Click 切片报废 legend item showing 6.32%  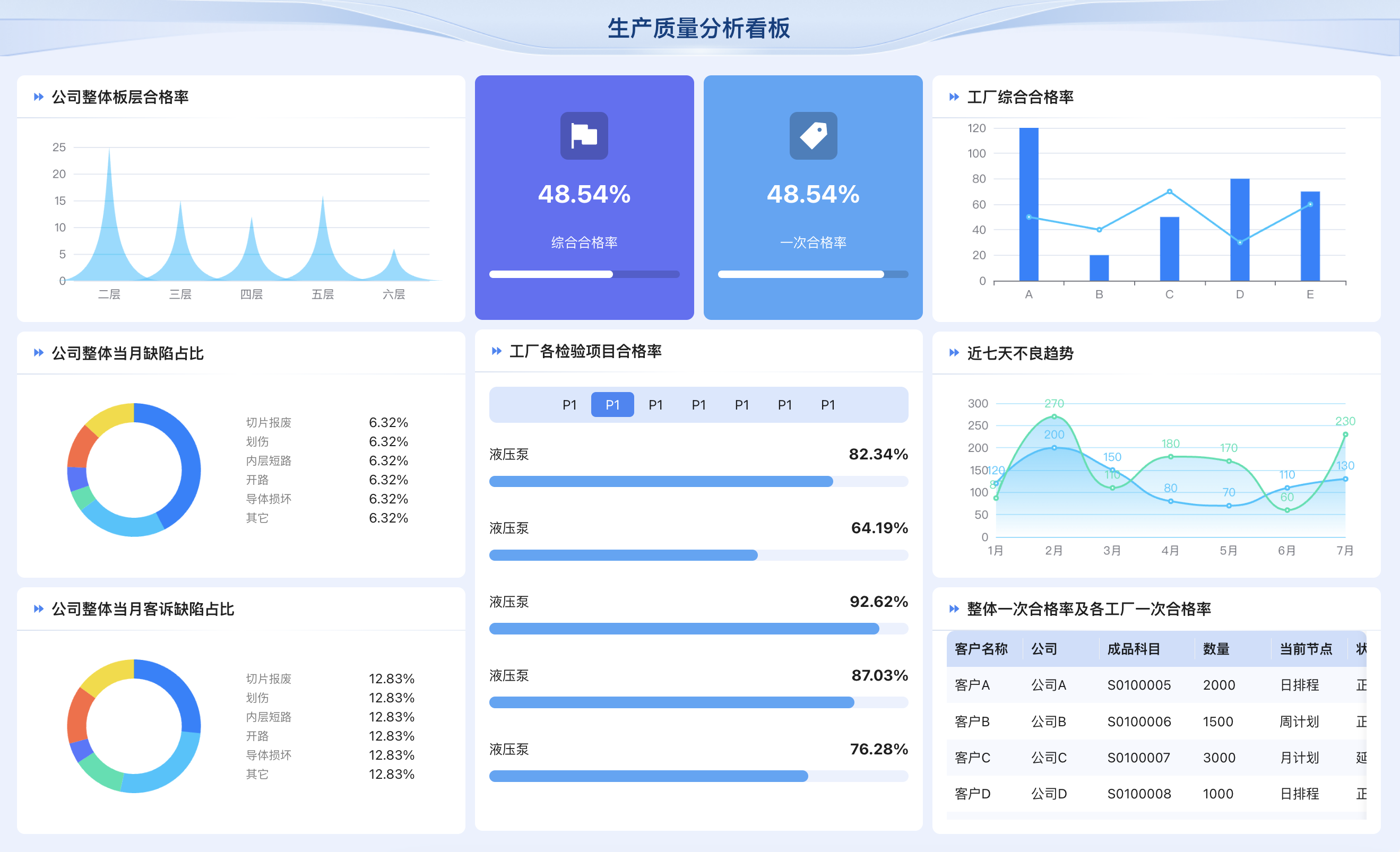[x=268, y=423]
